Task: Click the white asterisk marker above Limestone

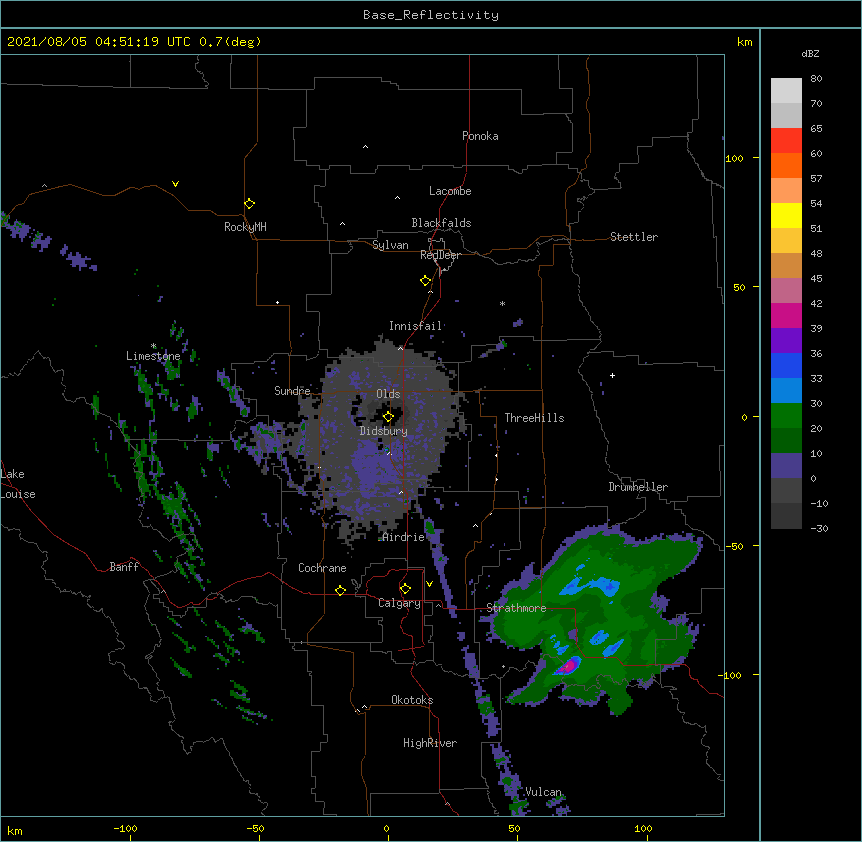Action: pos(153,346)
